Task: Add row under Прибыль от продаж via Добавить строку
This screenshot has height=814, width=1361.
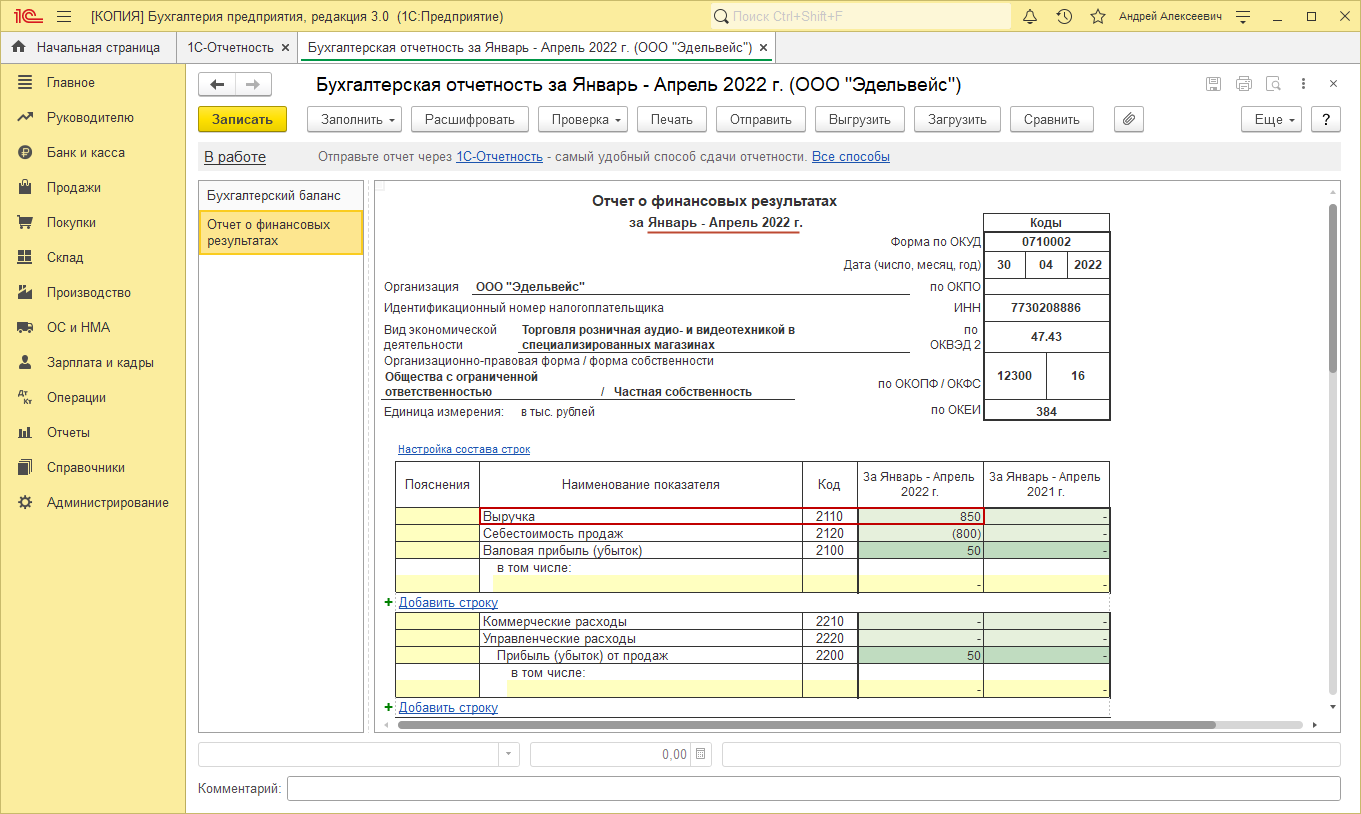Action: pyautogui.click(x=448, y=708)
